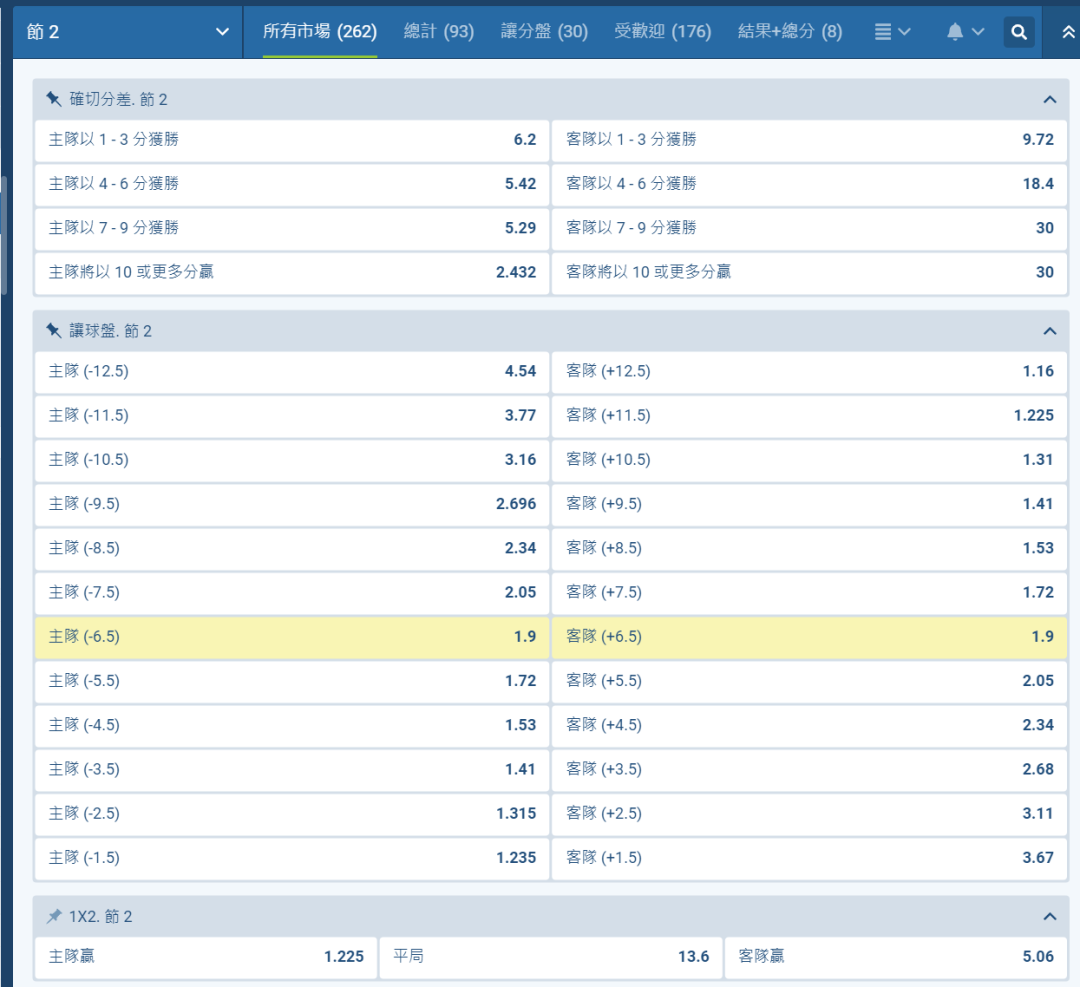Collapse the 讓球盤. 節 2 section
This screenshot has height=987, width=1080.
coord(1049,331)
